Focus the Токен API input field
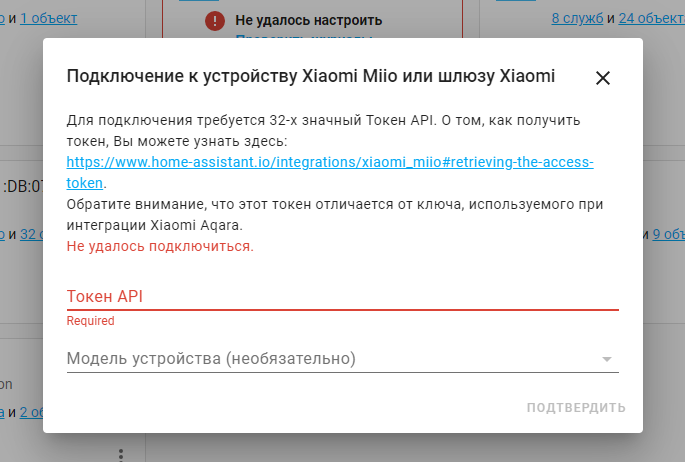 pyautogui.click(x=342, y=296)
